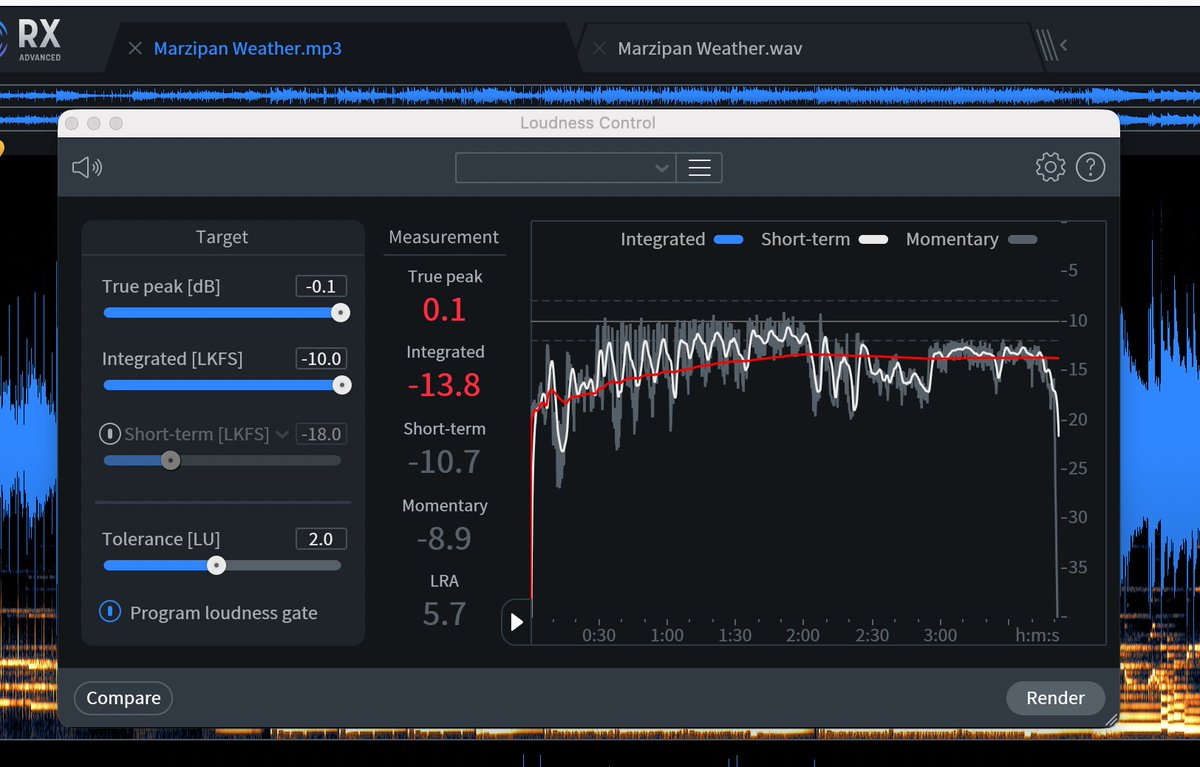Edit the True peak value field

pyautogui.click(x=321, y=286)
